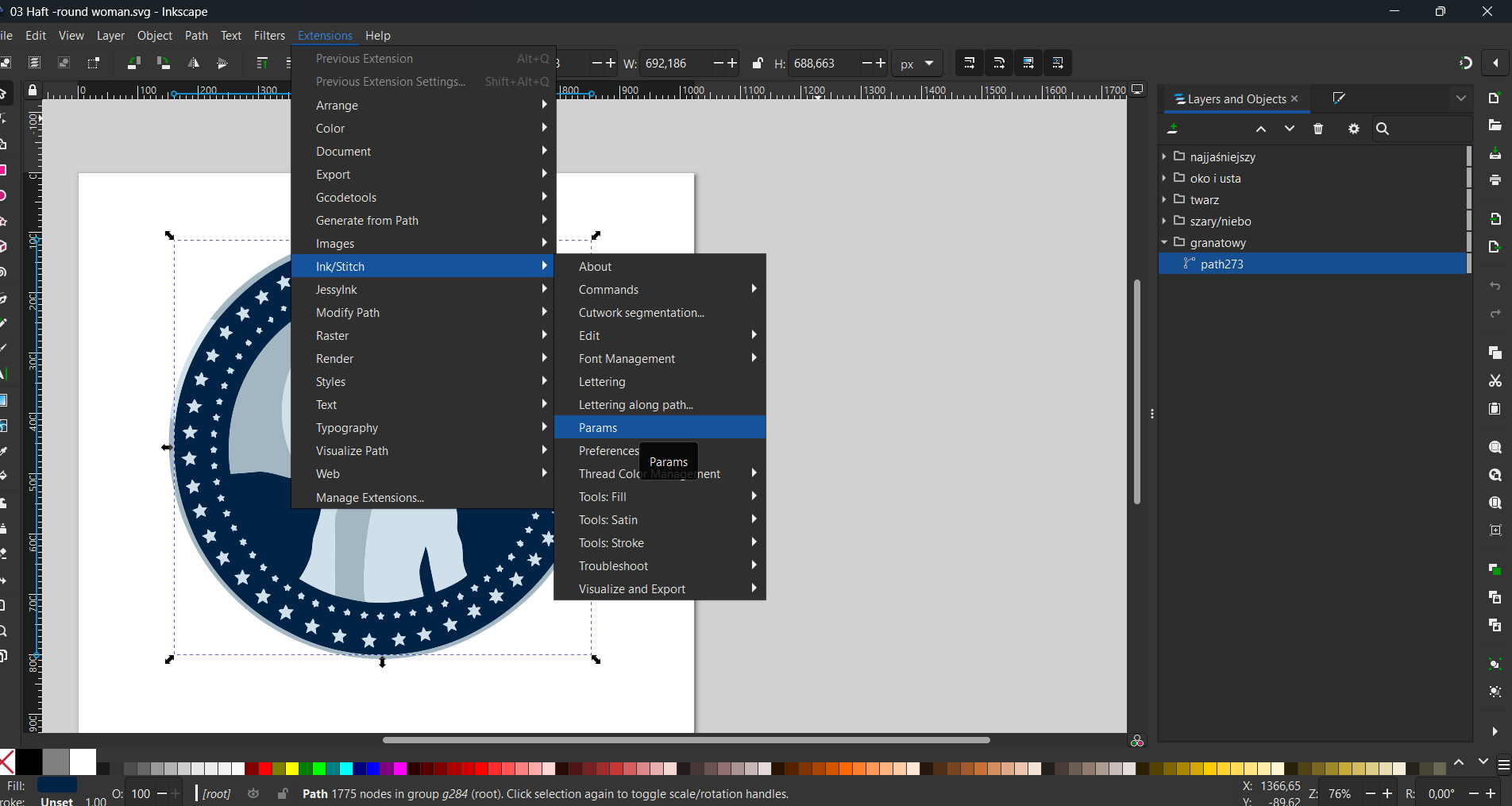Open file with folder icon

pos(1495,125)
